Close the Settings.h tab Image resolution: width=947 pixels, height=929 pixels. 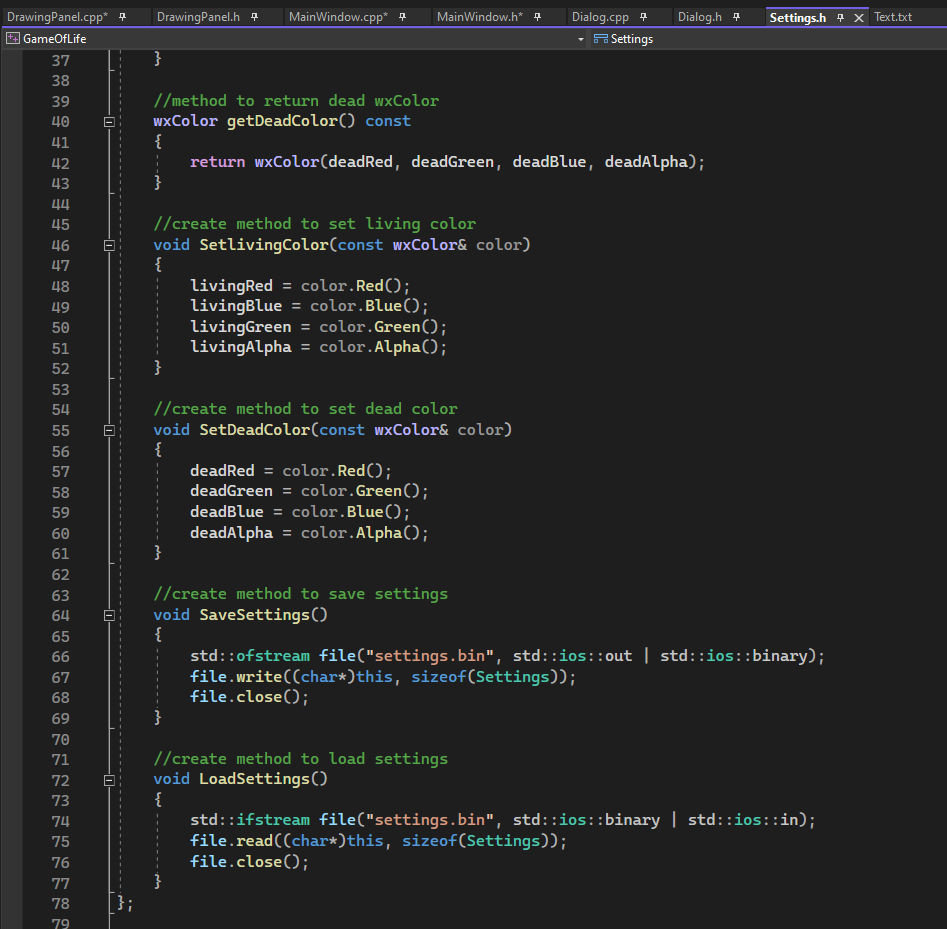pos(858,18)
